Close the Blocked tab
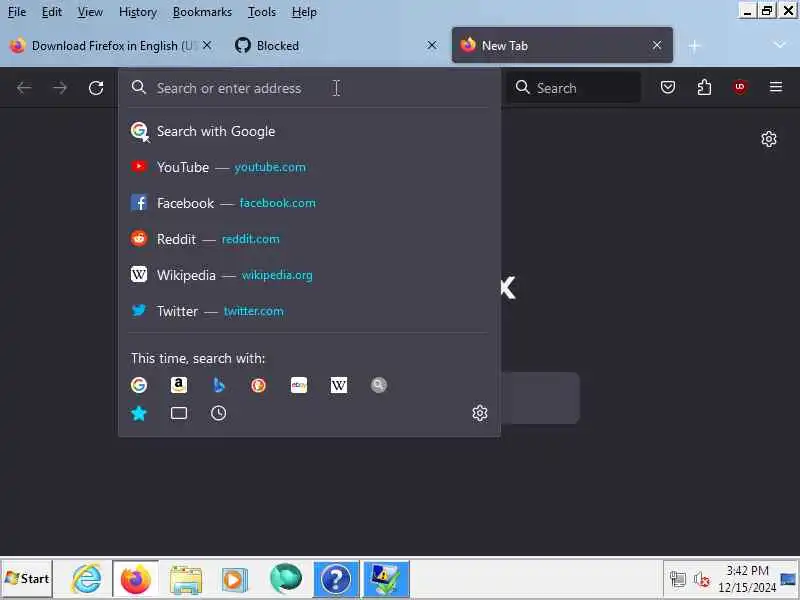This screenshot has height=600, width=800. coord(432,45)
